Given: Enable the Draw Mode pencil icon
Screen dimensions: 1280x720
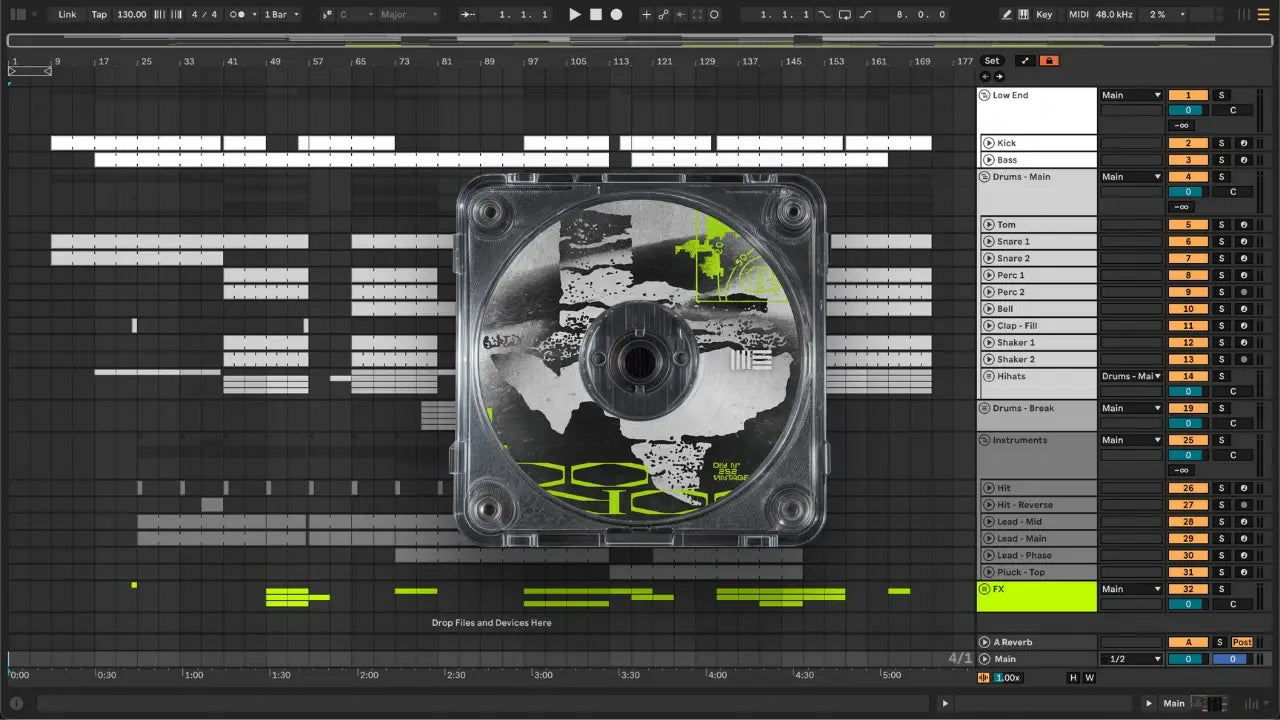Looking at the screenshot, I should point(1007,15).
